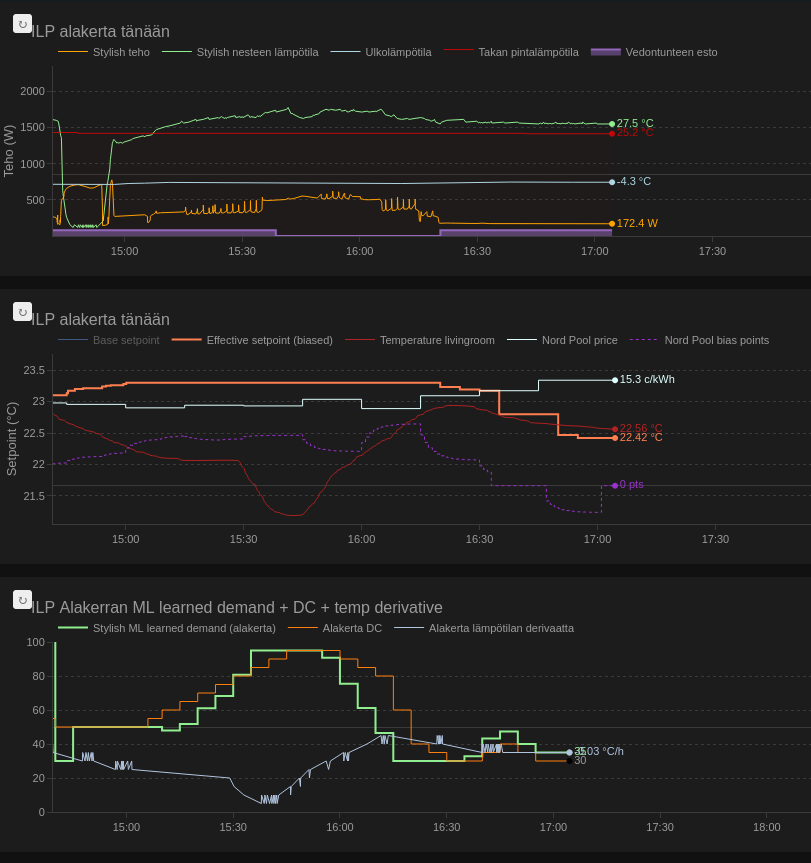Click Vedontunteen esto purple legend swatch
This screenshot has height=863, width=811.
[x=606, y=52]
